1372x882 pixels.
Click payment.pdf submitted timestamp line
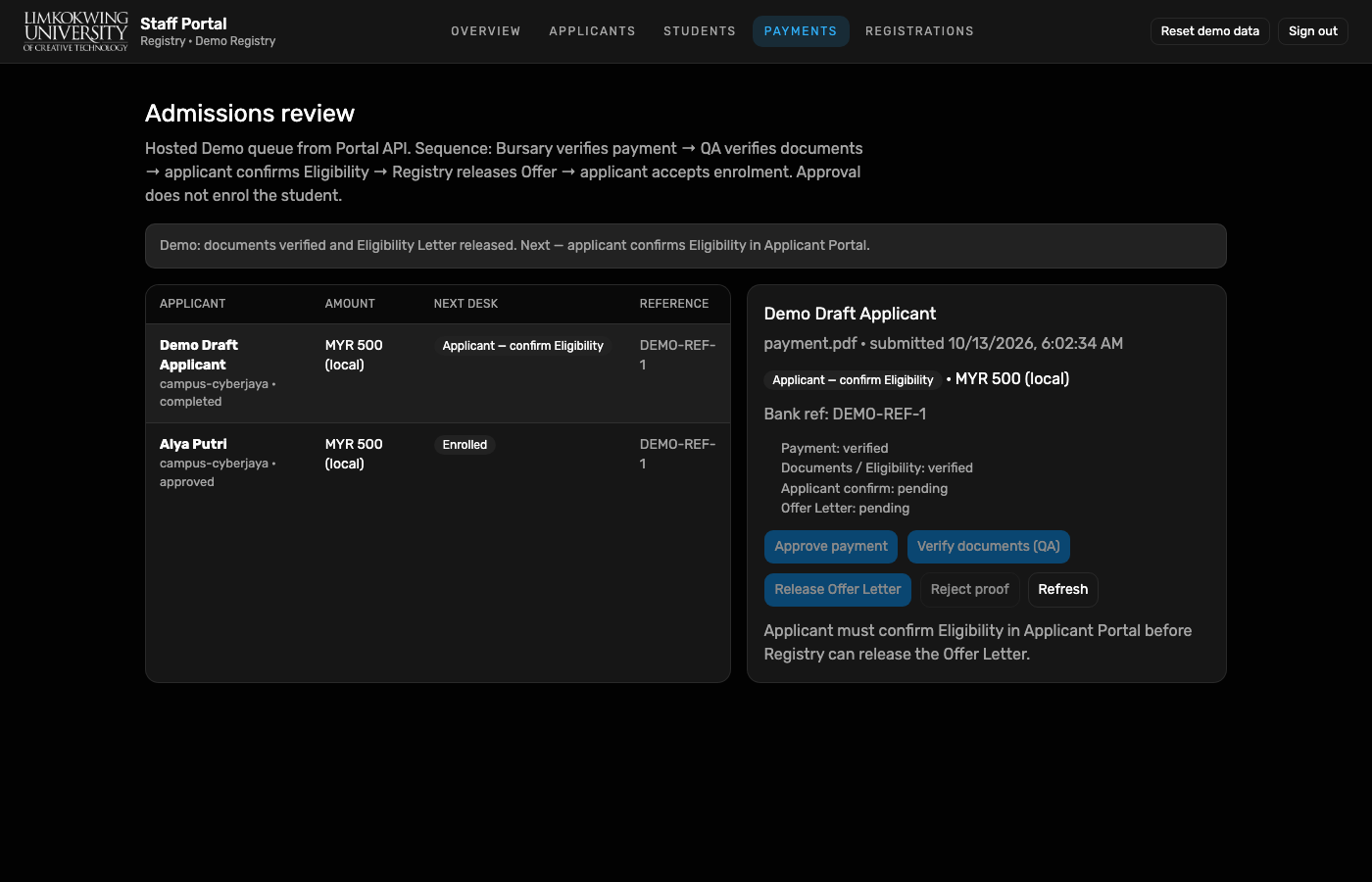pos(944,344)
